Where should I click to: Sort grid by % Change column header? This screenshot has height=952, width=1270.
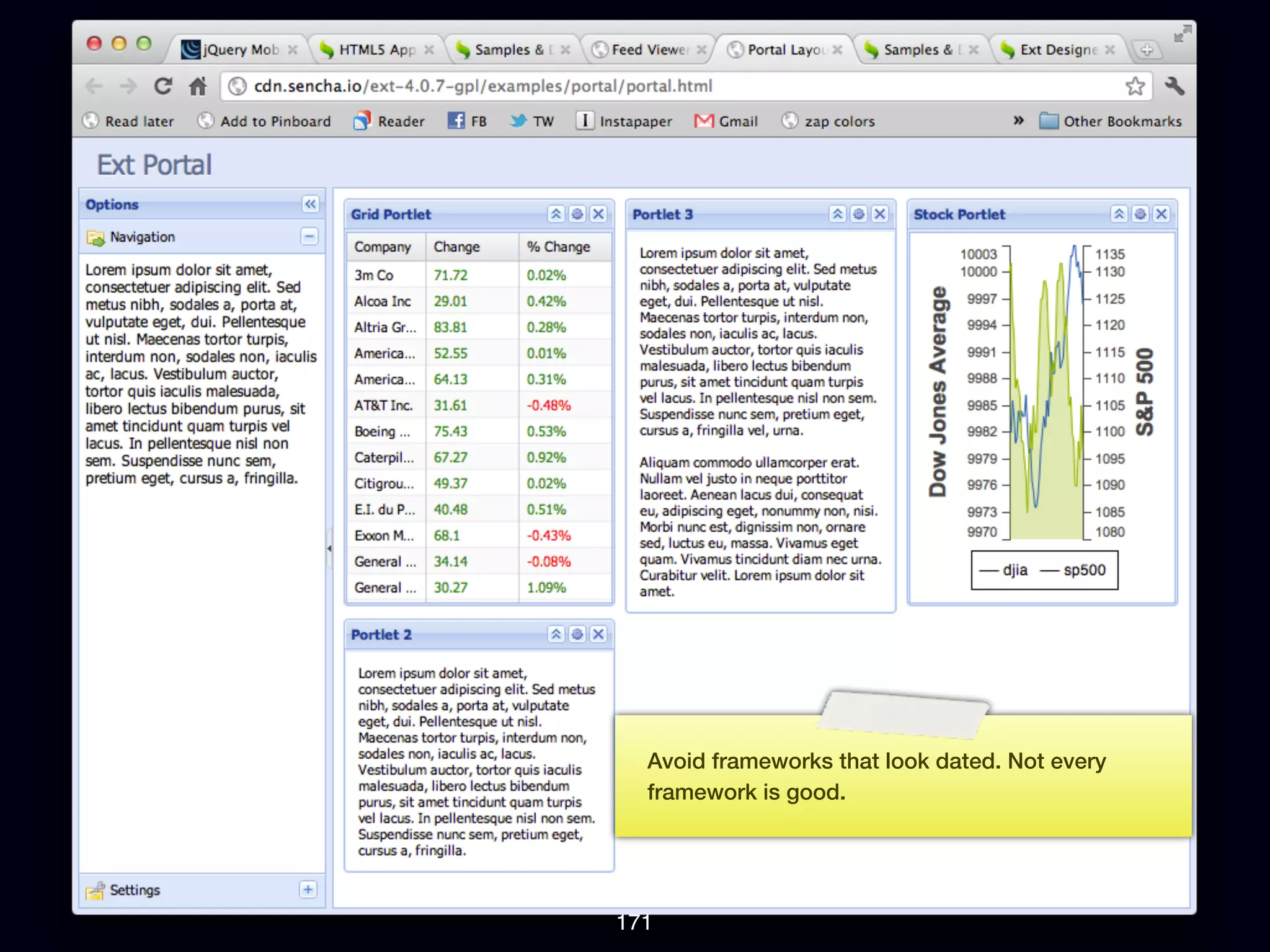(565, 247)
